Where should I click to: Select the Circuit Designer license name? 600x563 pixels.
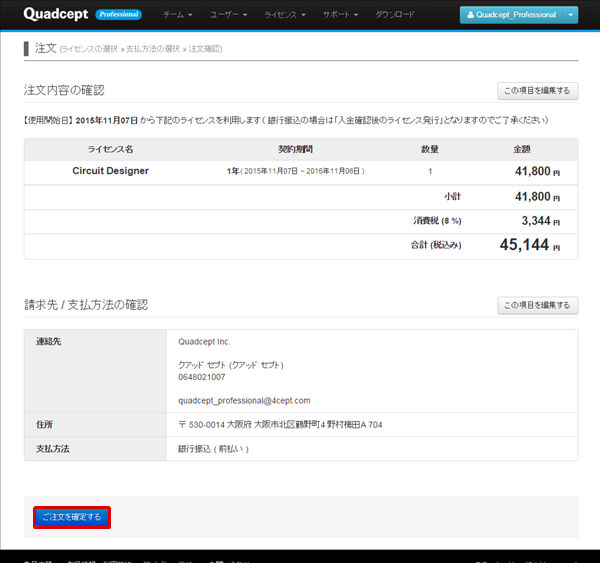tap(111, 171)
